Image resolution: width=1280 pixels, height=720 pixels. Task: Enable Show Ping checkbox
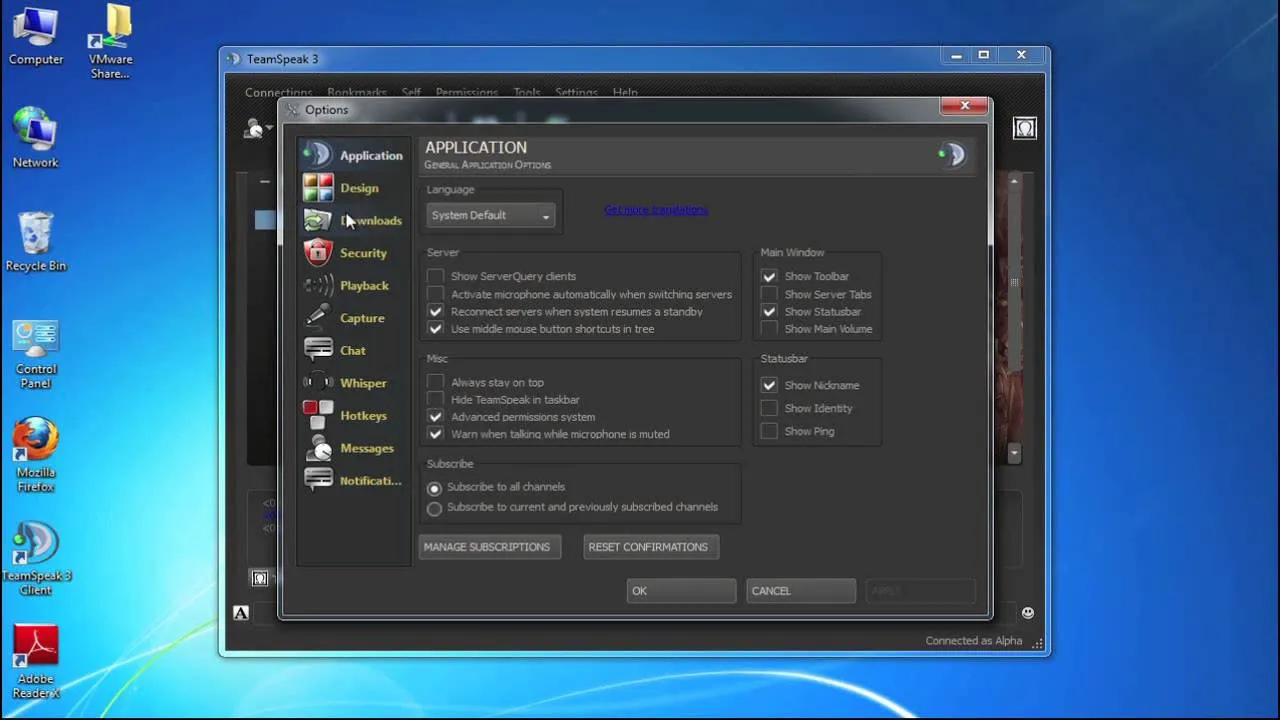(769, 431)
